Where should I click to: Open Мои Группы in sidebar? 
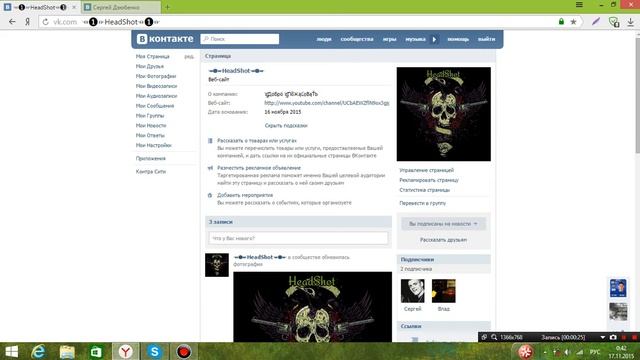point(150,116)
